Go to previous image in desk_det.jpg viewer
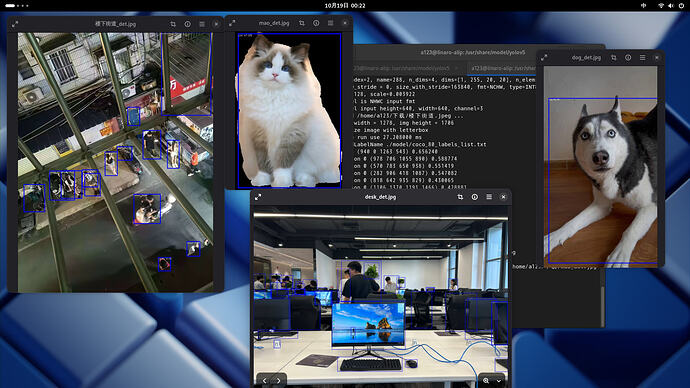This screenshot has height=388, width=690. [x=264, y=381]
